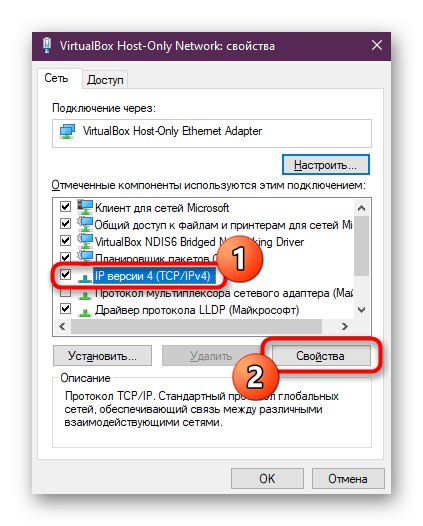
Task: Click the Настроить... button
Action: 325,165
